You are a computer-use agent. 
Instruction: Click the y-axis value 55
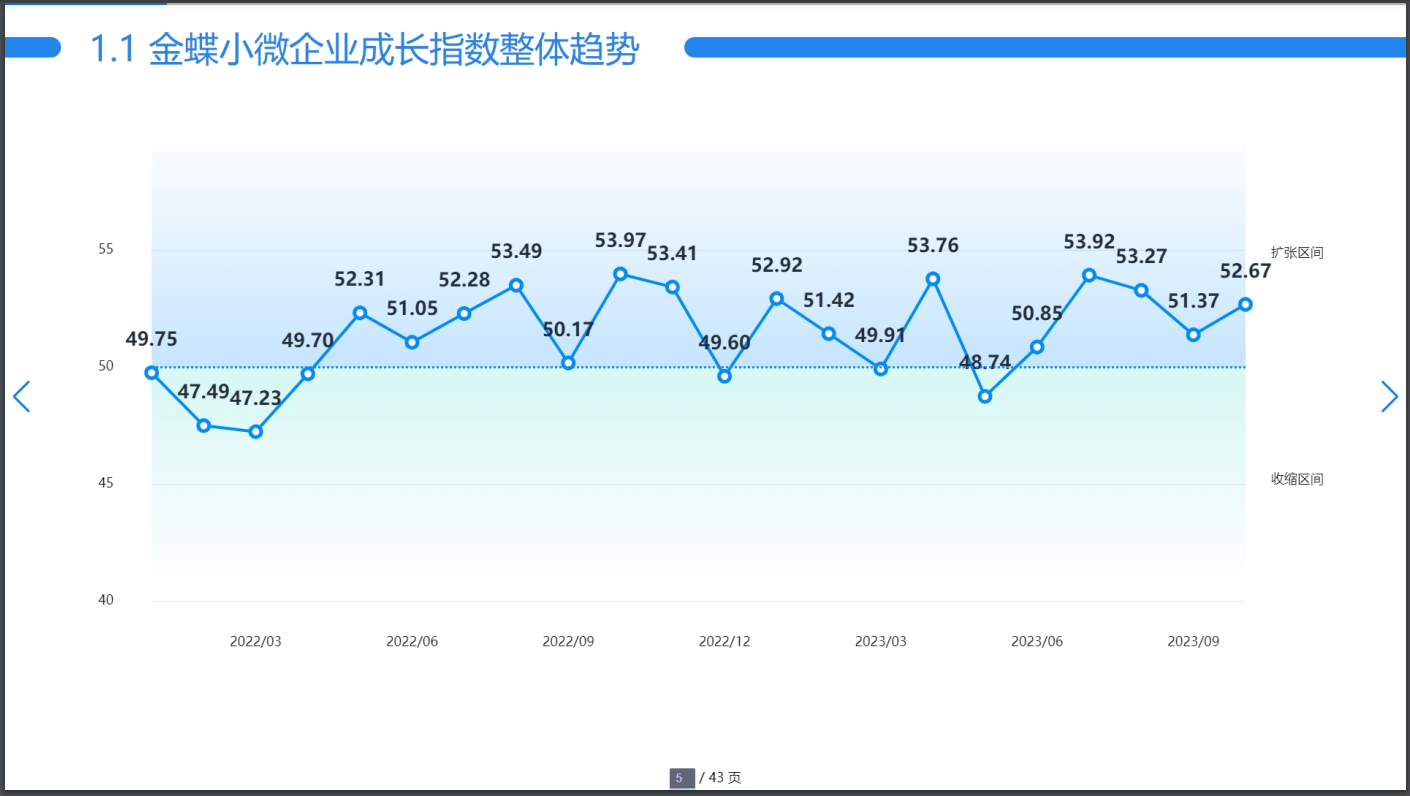(106, 249)
